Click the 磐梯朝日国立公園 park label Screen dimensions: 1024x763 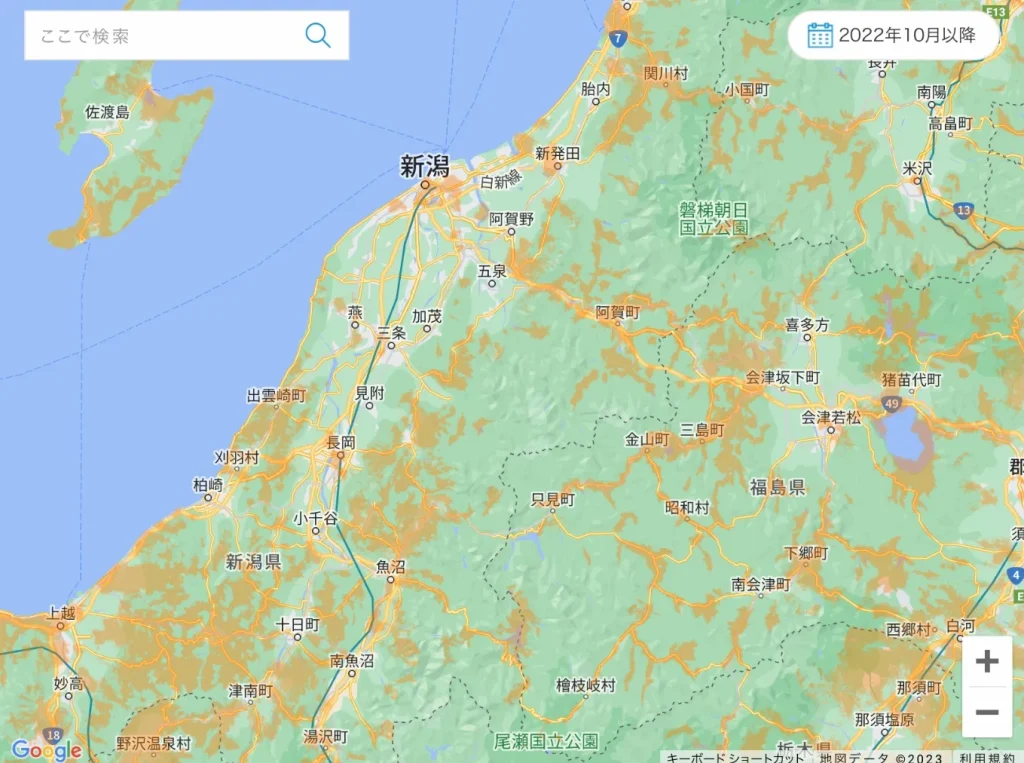point(713,218)
